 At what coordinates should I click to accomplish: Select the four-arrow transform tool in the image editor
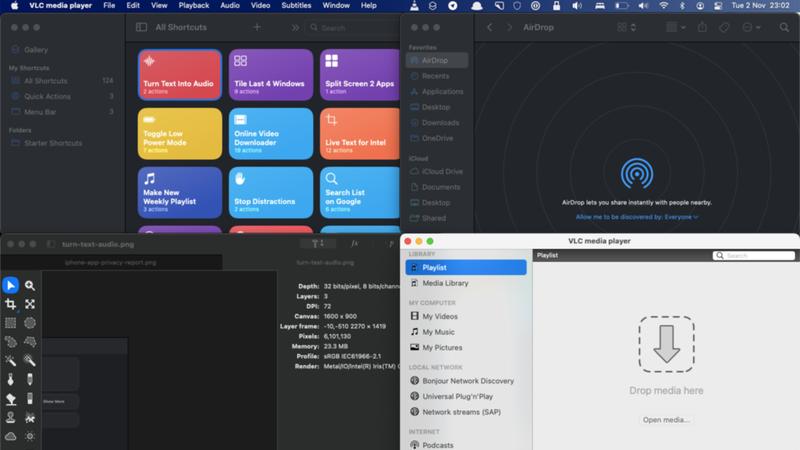pyautogui.click(x=30, y=304)
